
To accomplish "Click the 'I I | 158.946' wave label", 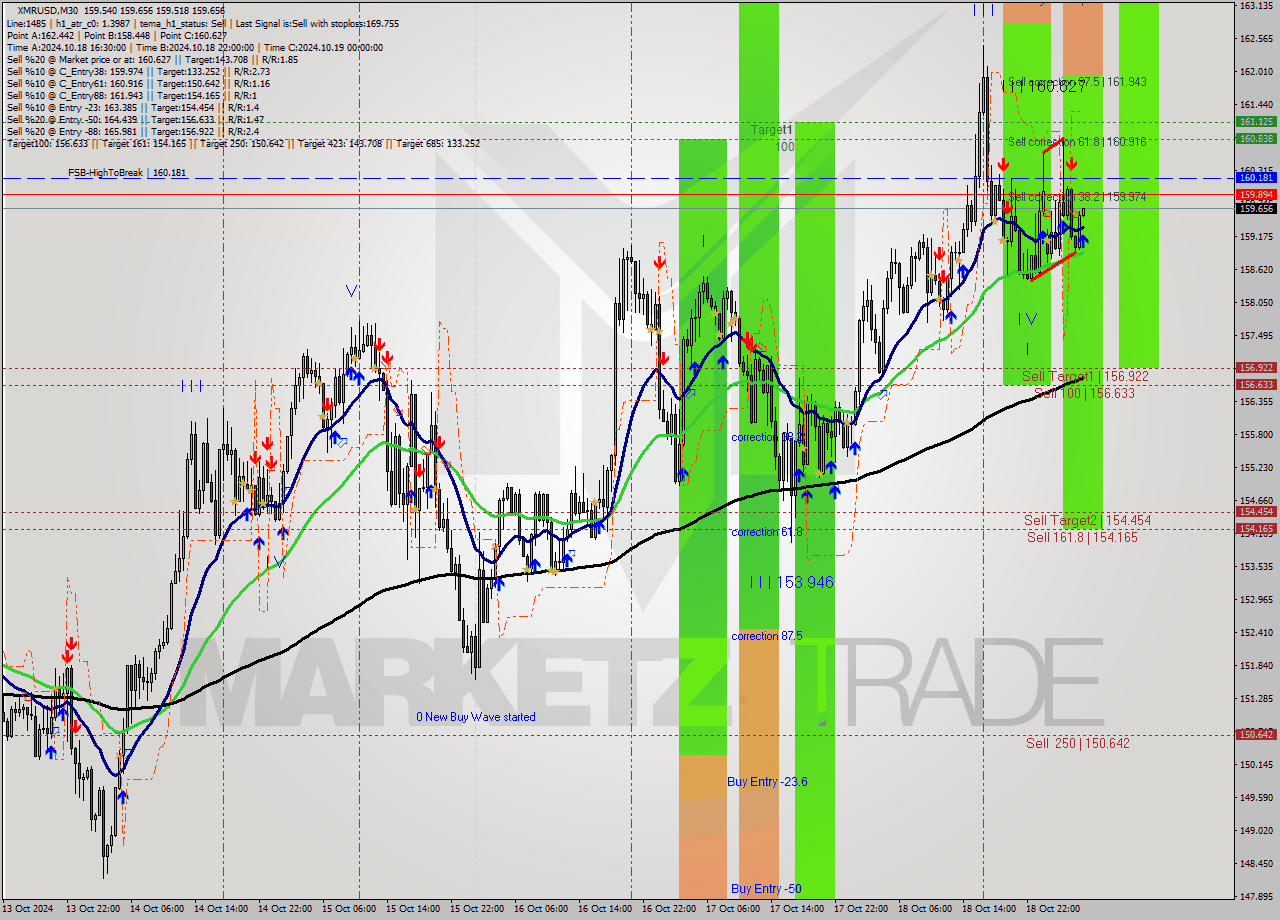I will click(x=792, y=582).
